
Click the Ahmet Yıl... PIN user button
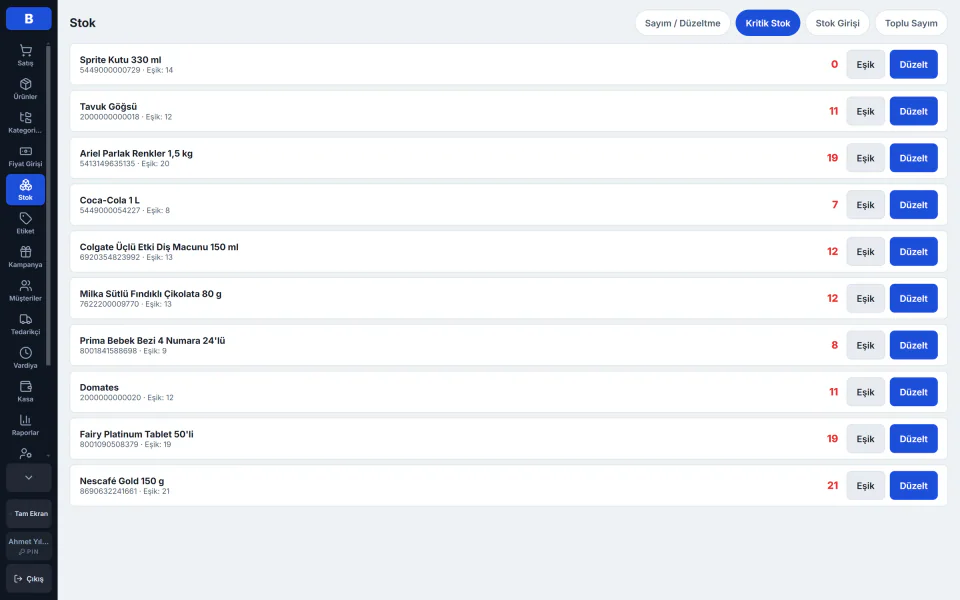[x=29, y=546]
